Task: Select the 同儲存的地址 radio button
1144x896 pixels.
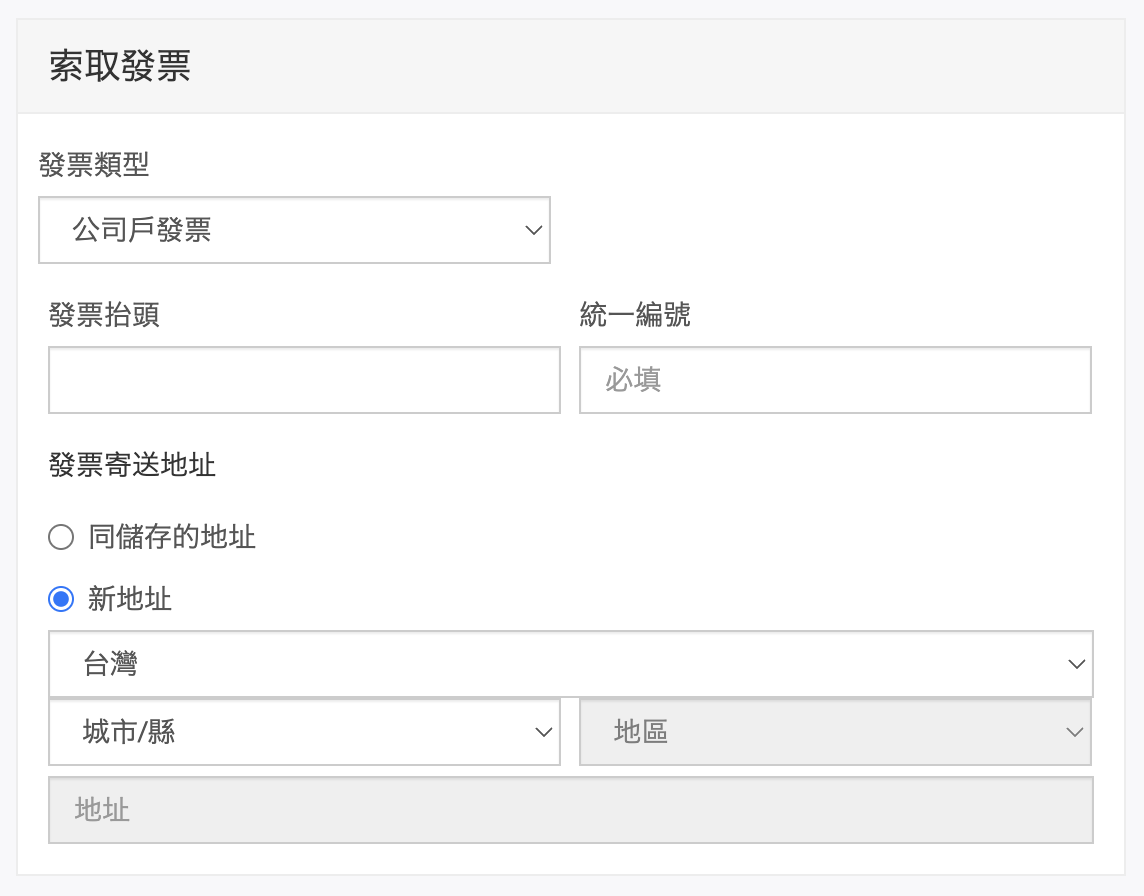Action: pos(61,538)
